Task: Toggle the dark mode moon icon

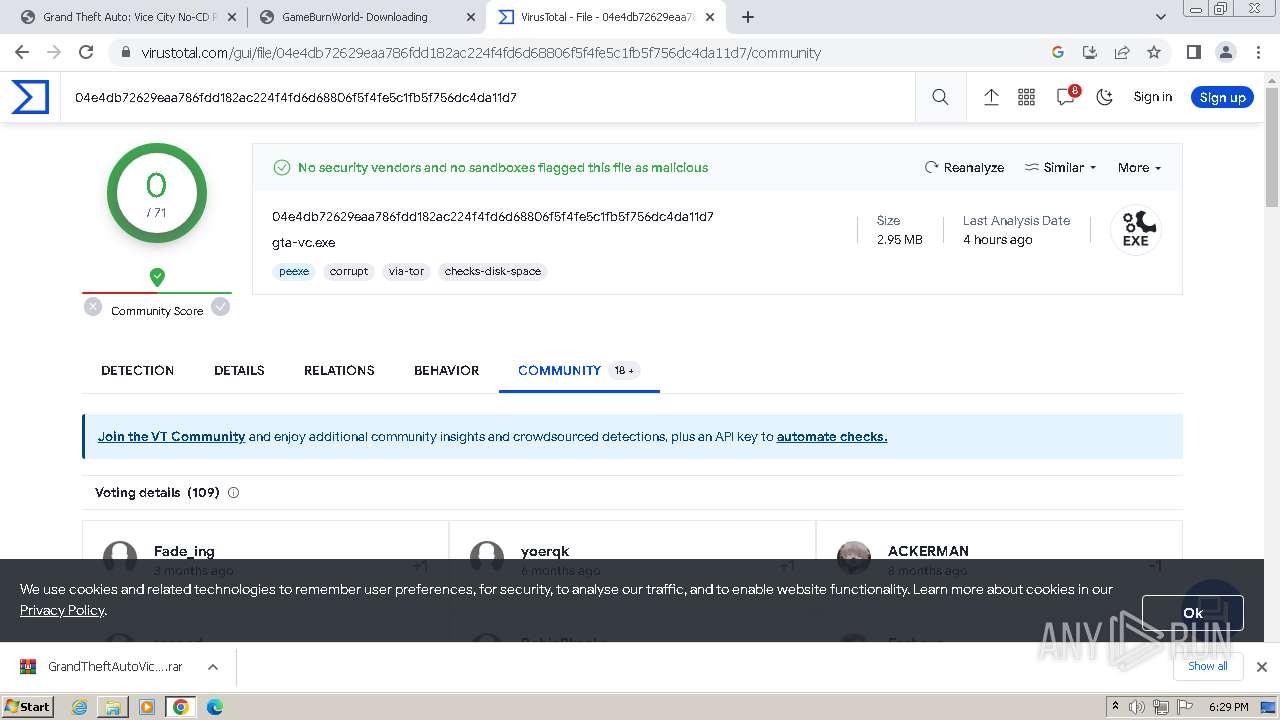Action: tap(1104, 97)
